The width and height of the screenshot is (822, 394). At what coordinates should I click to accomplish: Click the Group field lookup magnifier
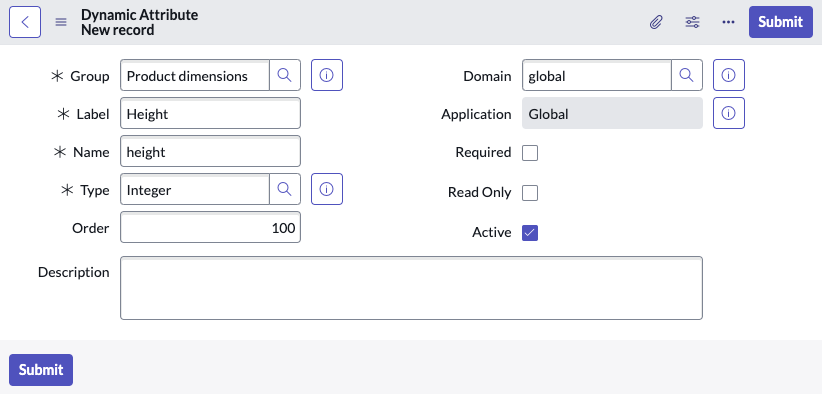click(285, 75)
